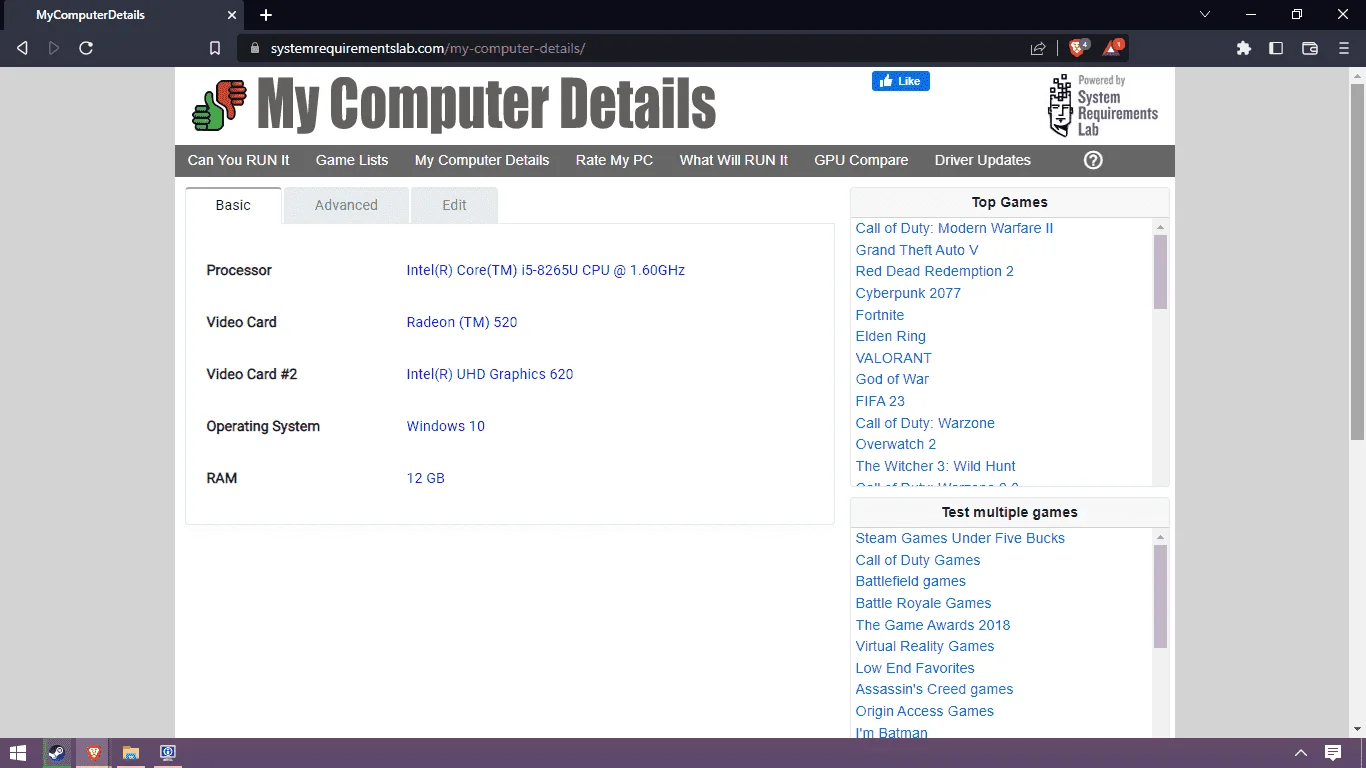Open the Red Dead Redemption 2 link
Image resolution: width=1366 pixels, height=768 pixels.
935,271
